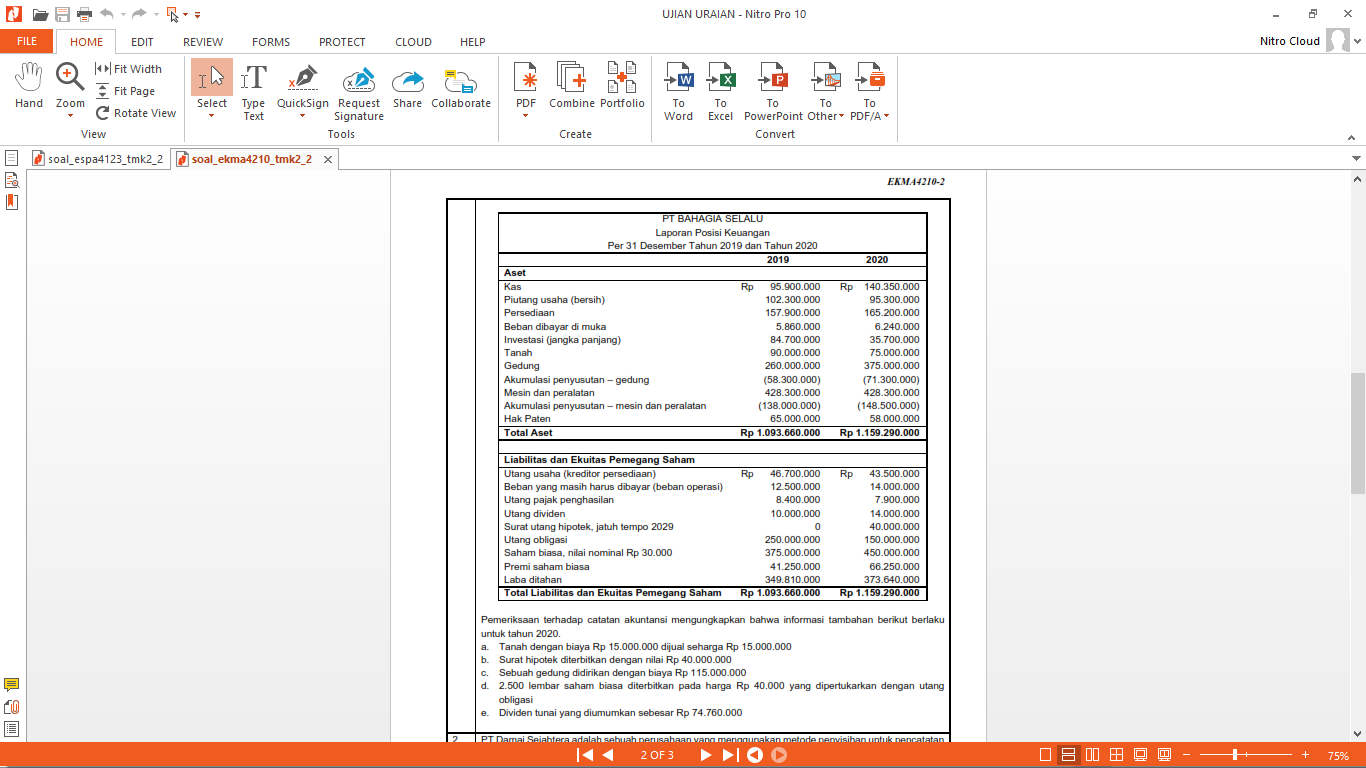The height and width of the screenshot is (768, 1366).
Task: Switch to the EDIT ribbon tab
Action: tap(142, 42)
